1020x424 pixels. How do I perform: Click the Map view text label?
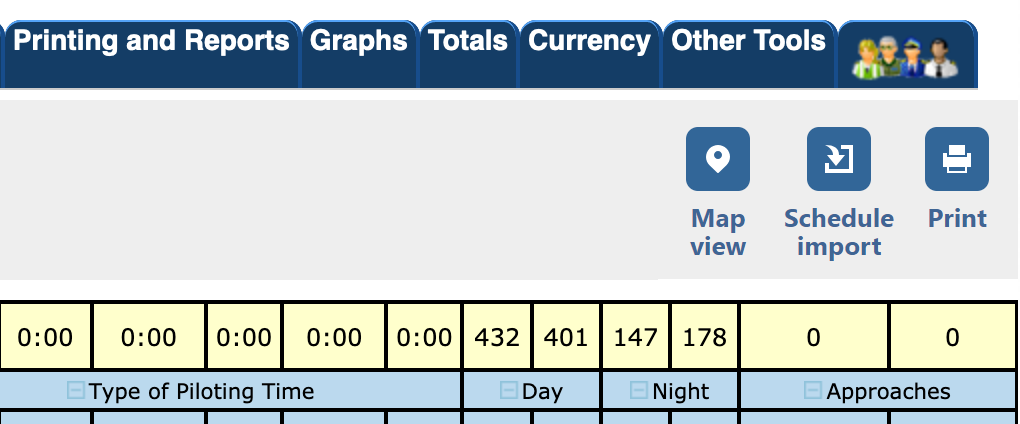pos(718,232)
